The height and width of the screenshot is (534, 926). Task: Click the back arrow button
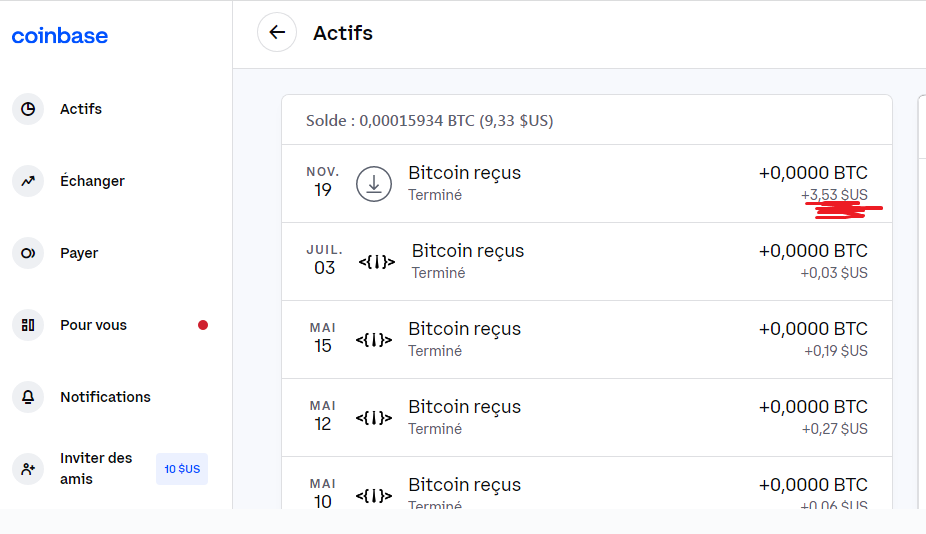click(277, 32)
